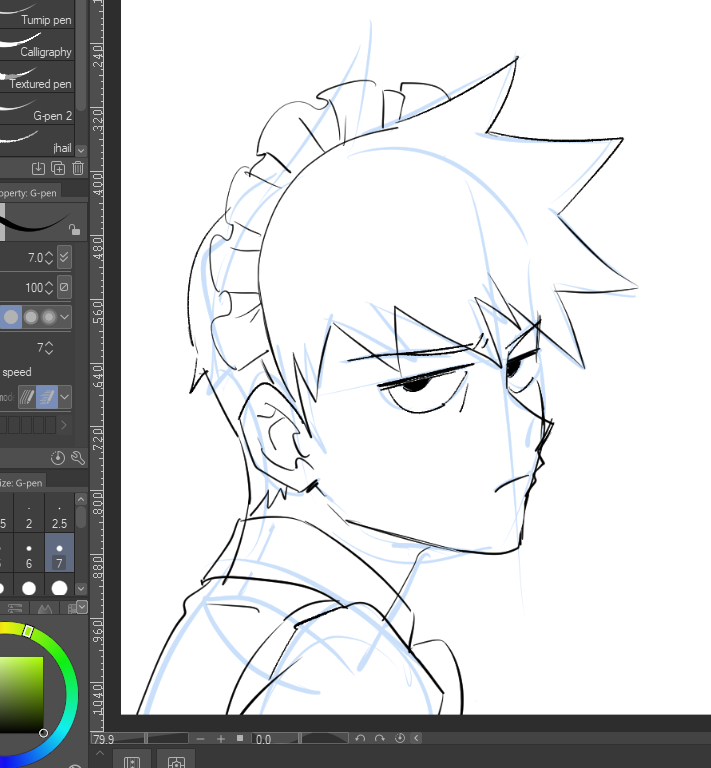Reset tool properties to initial settings icon
Screen dimensions: 711x768
(58, 458)
